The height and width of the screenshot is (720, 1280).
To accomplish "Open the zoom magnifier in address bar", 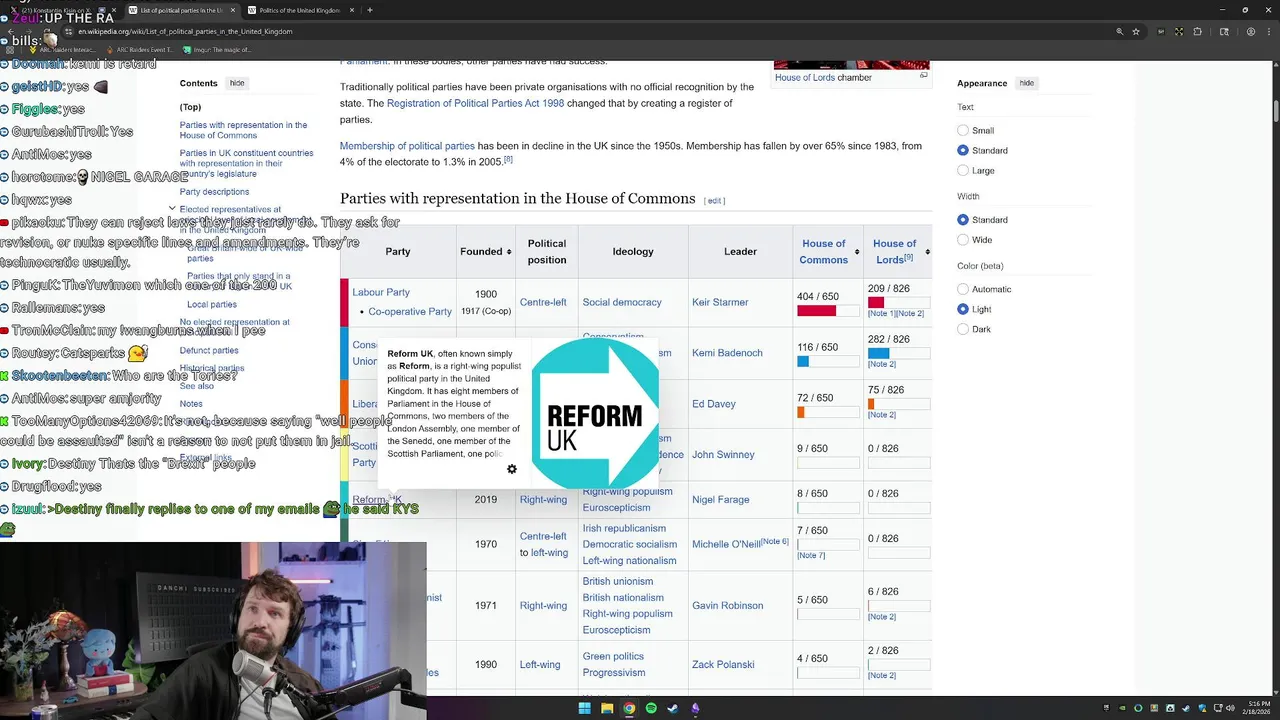I will (x=1119, y=31).
